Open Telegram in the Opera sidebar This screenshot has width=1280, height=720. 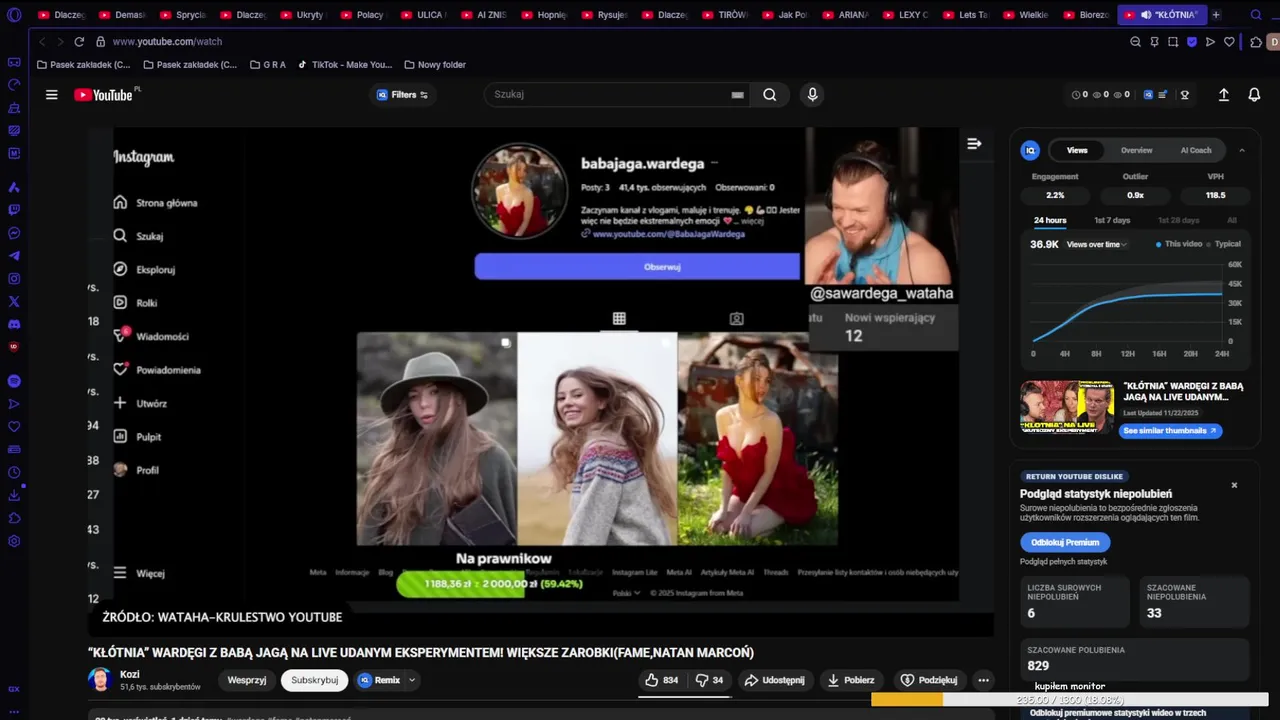coord(14,256)
